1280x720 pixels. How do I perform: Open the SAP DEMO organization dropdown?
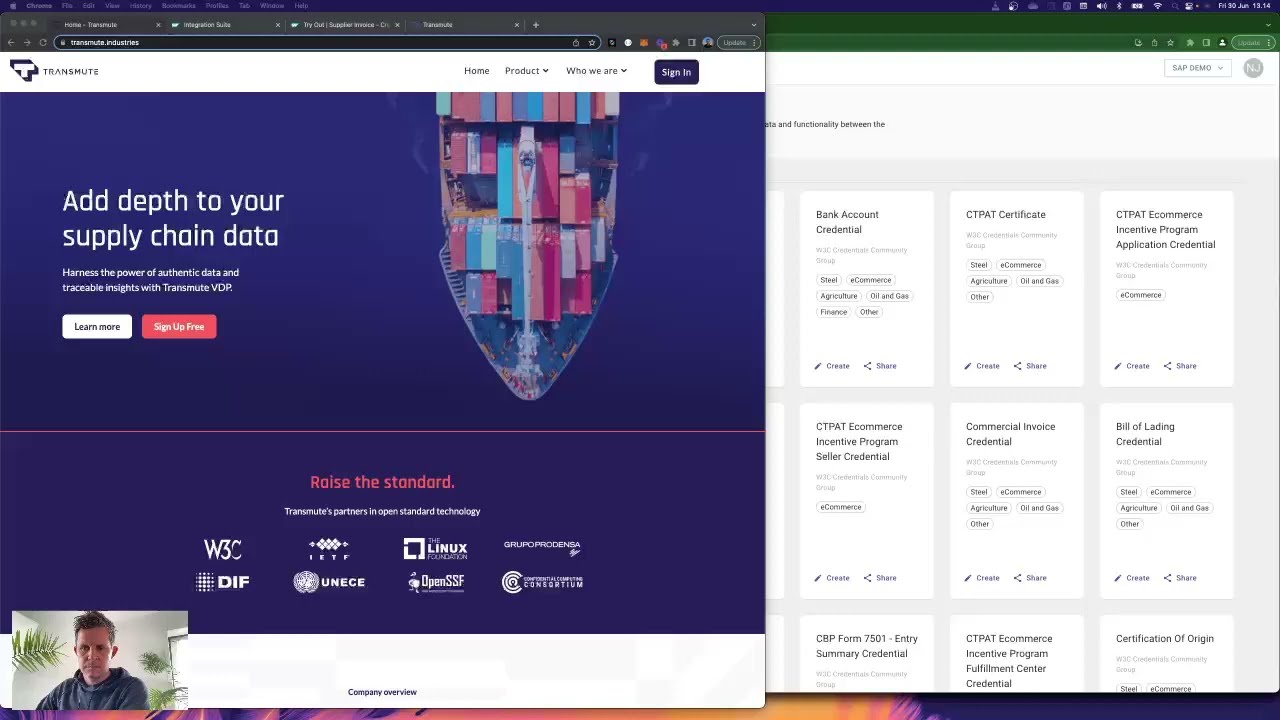tap(1197, 68)
